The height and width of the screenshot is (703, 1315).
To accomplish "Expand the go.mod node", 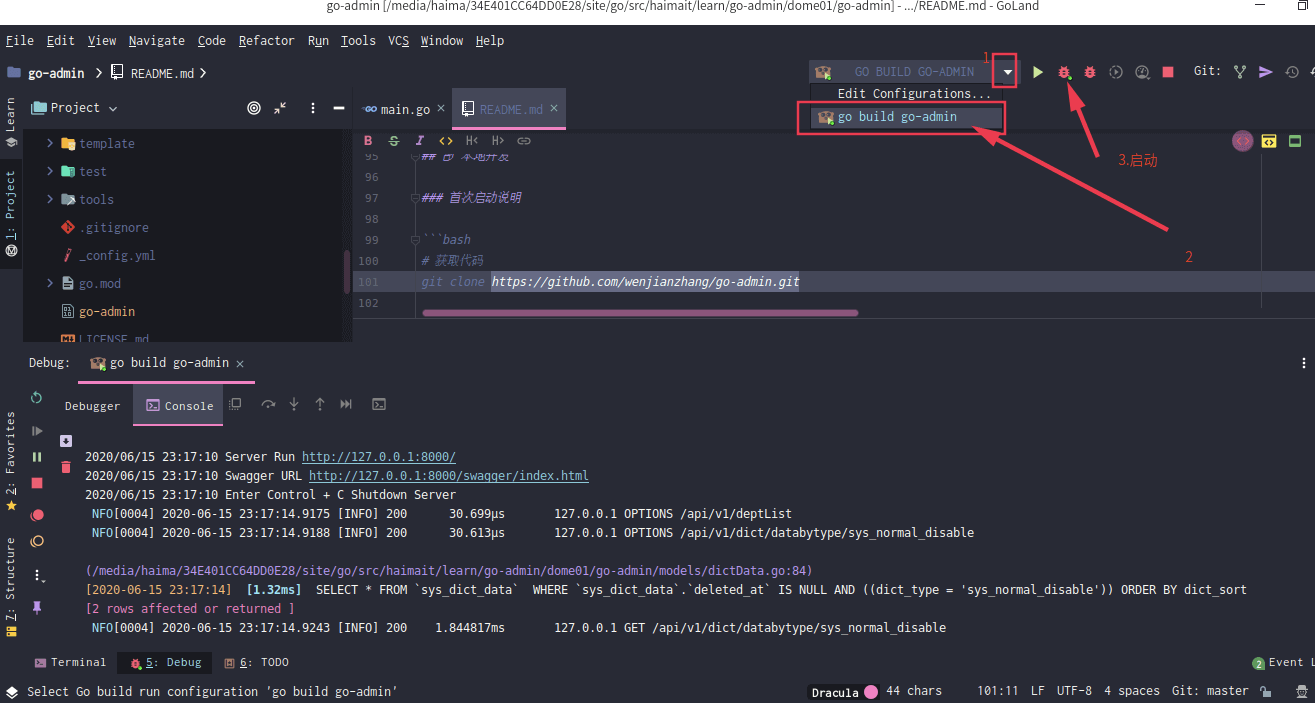I will pos(50,283).
